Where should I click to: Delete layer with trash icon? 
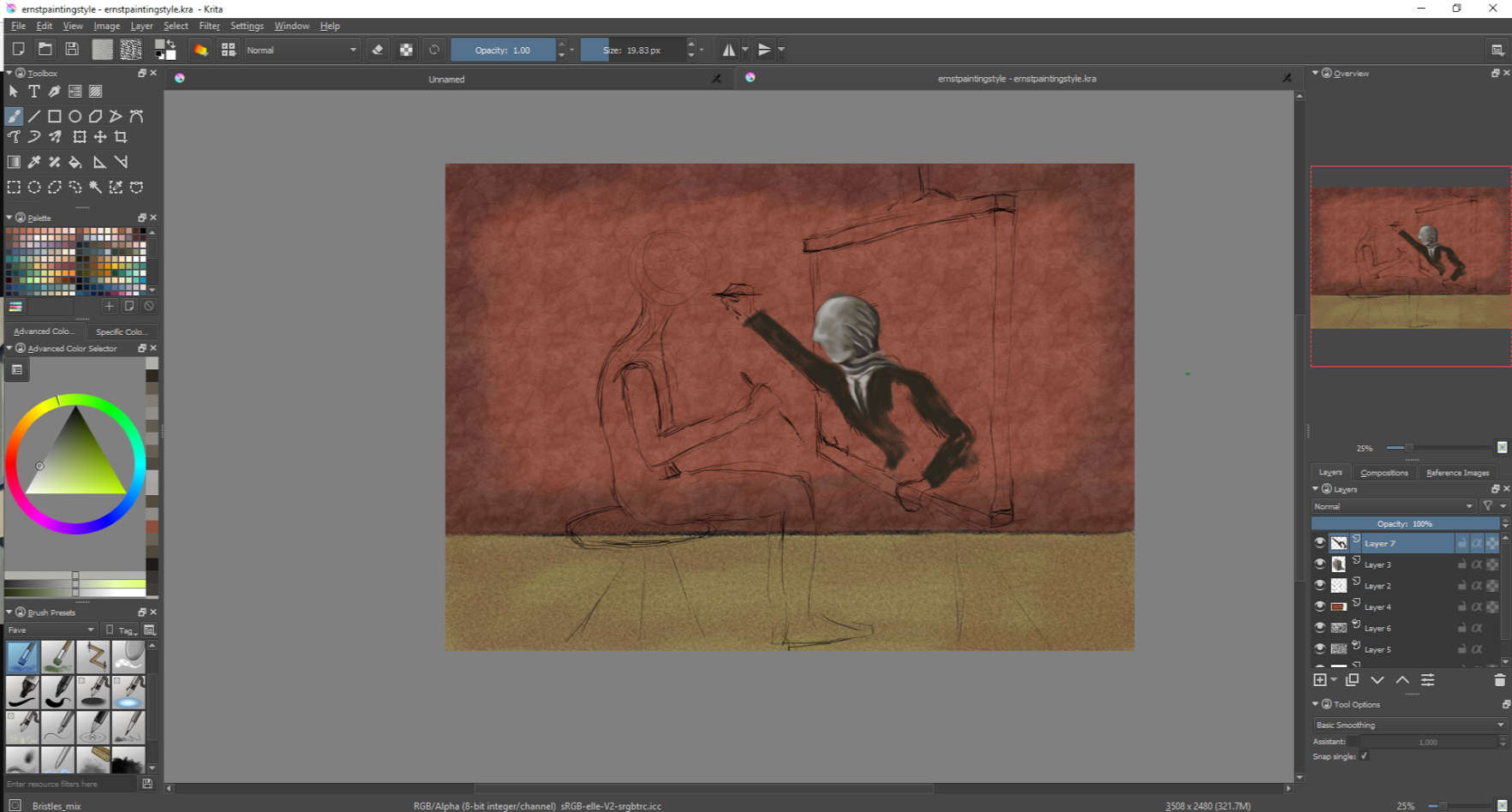click(1499, 680)
